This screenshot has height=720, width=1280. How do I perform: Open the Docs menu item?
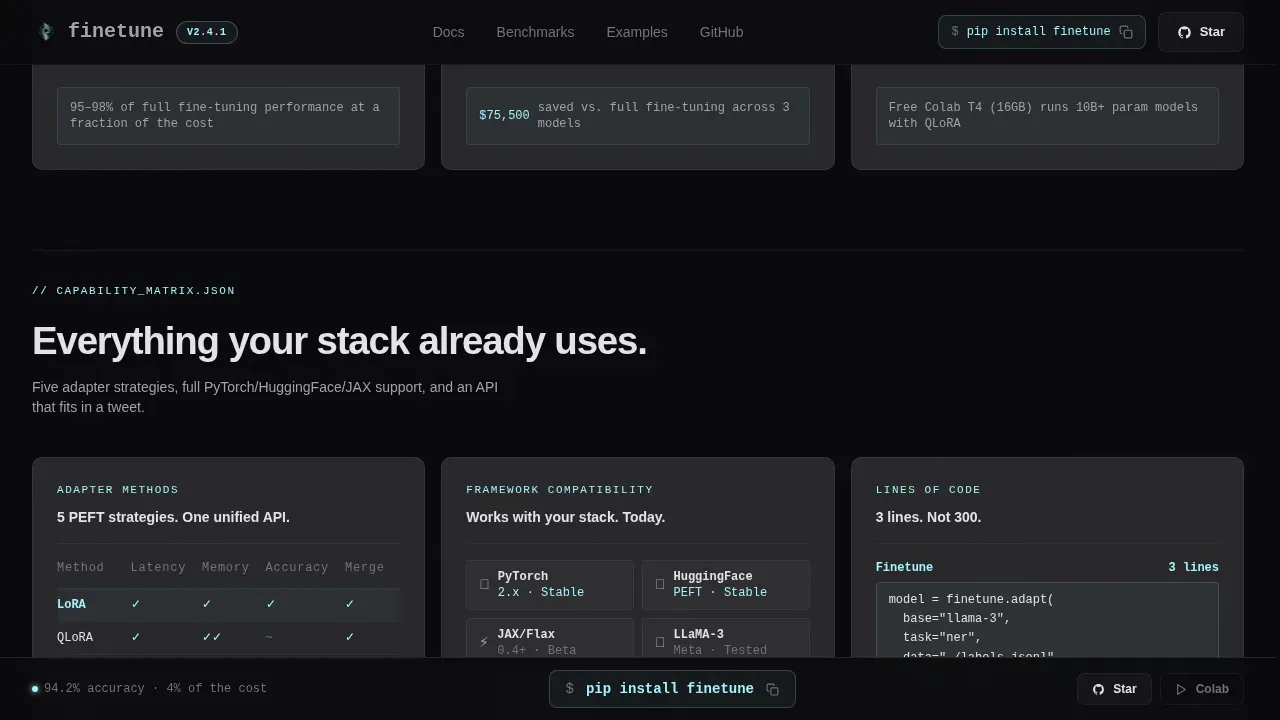point(448,32)
